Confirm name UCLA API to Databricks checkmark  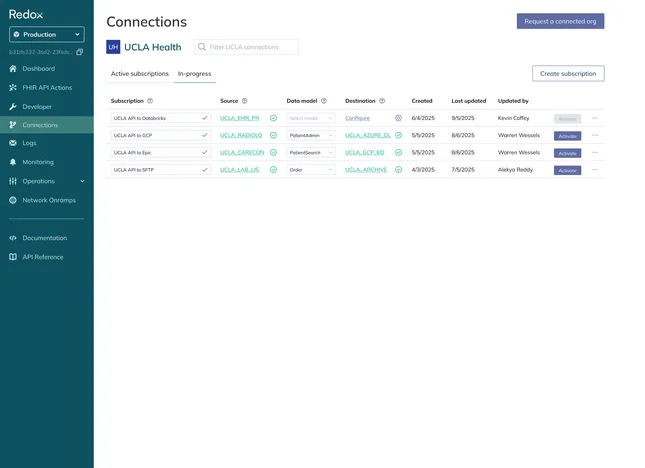tap(204, 118)
